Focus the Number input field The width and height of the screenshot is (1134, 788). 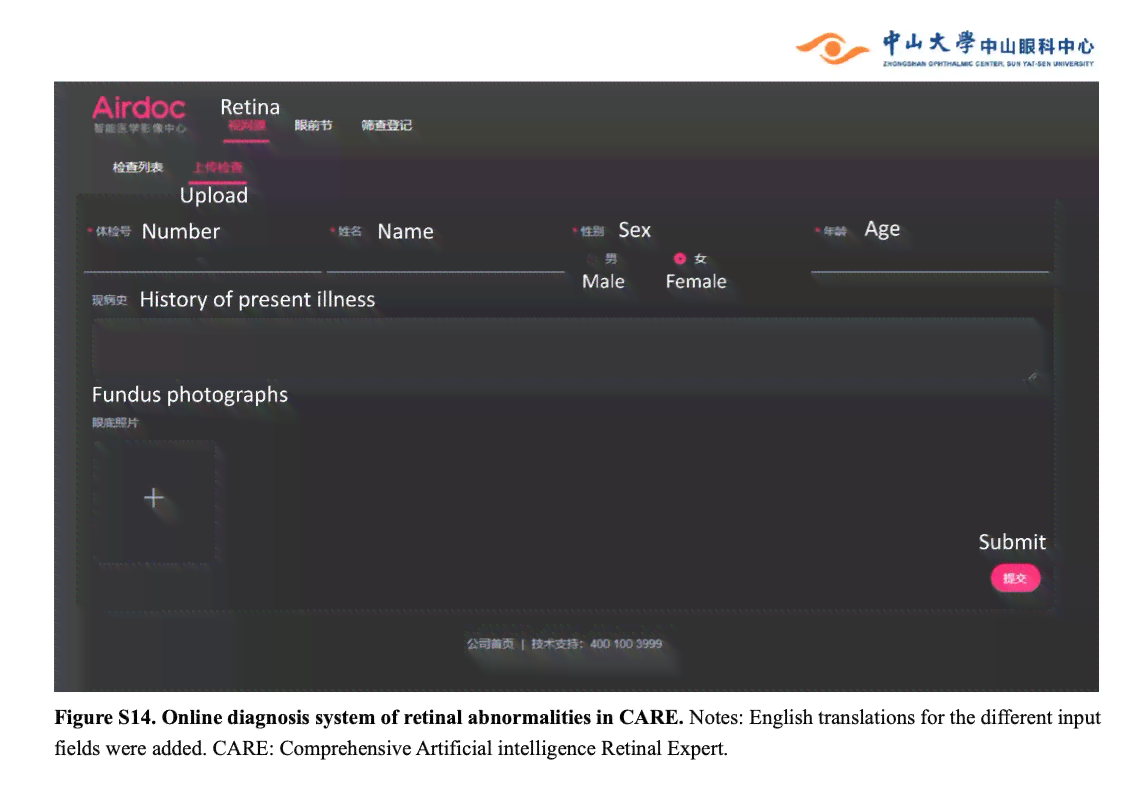202,259
